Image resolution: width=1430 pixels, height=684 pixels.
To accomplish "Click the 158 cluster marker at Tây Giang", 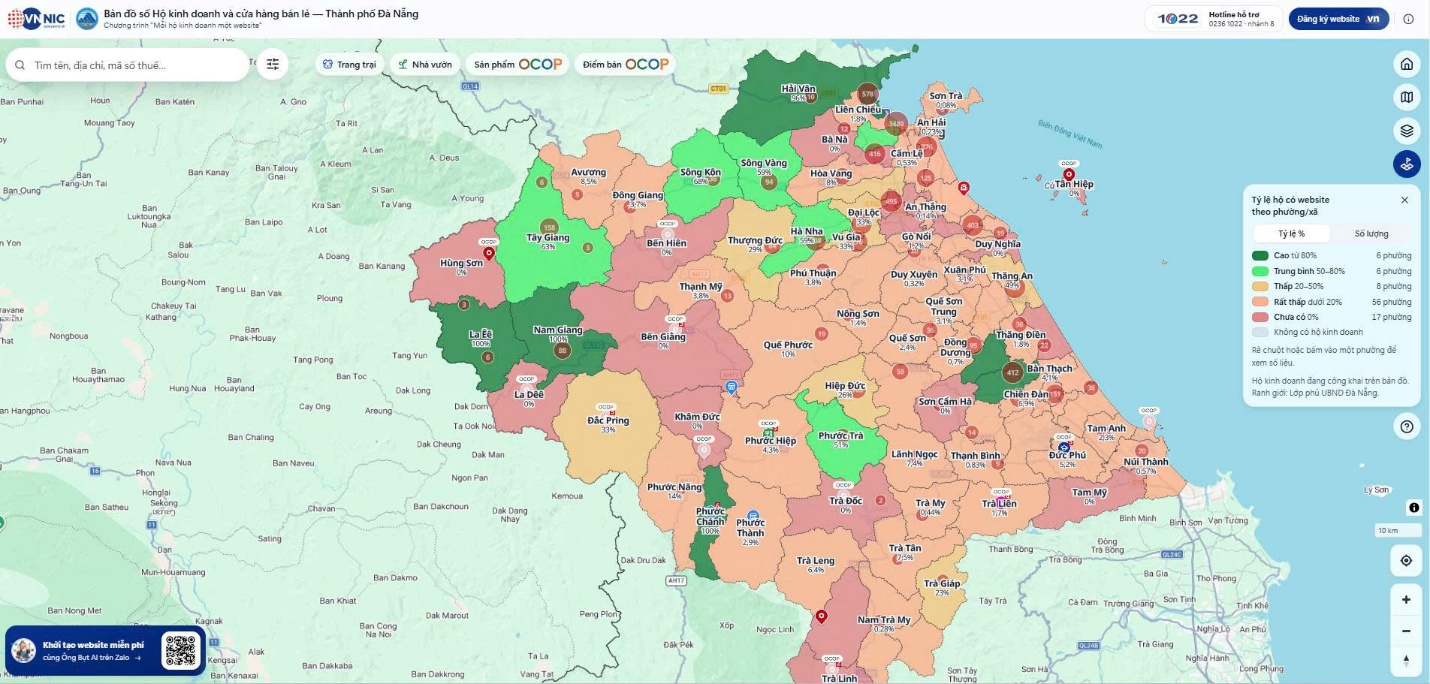I will point(548,228).
